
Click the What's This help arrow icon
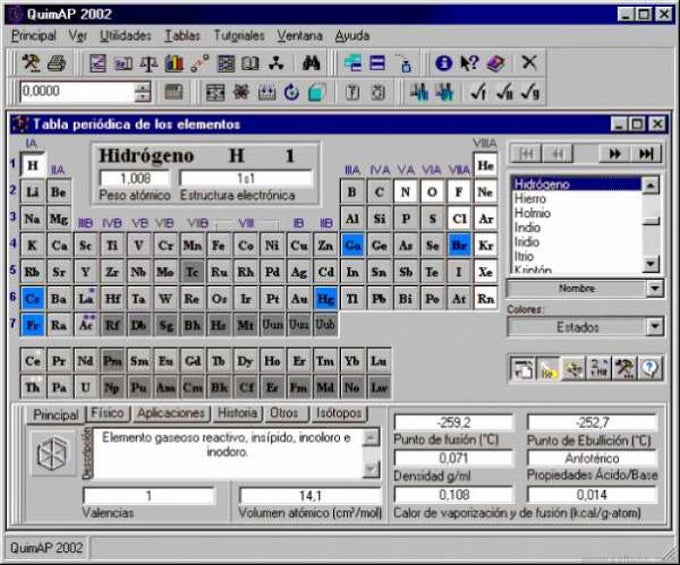tap(469, 63)
